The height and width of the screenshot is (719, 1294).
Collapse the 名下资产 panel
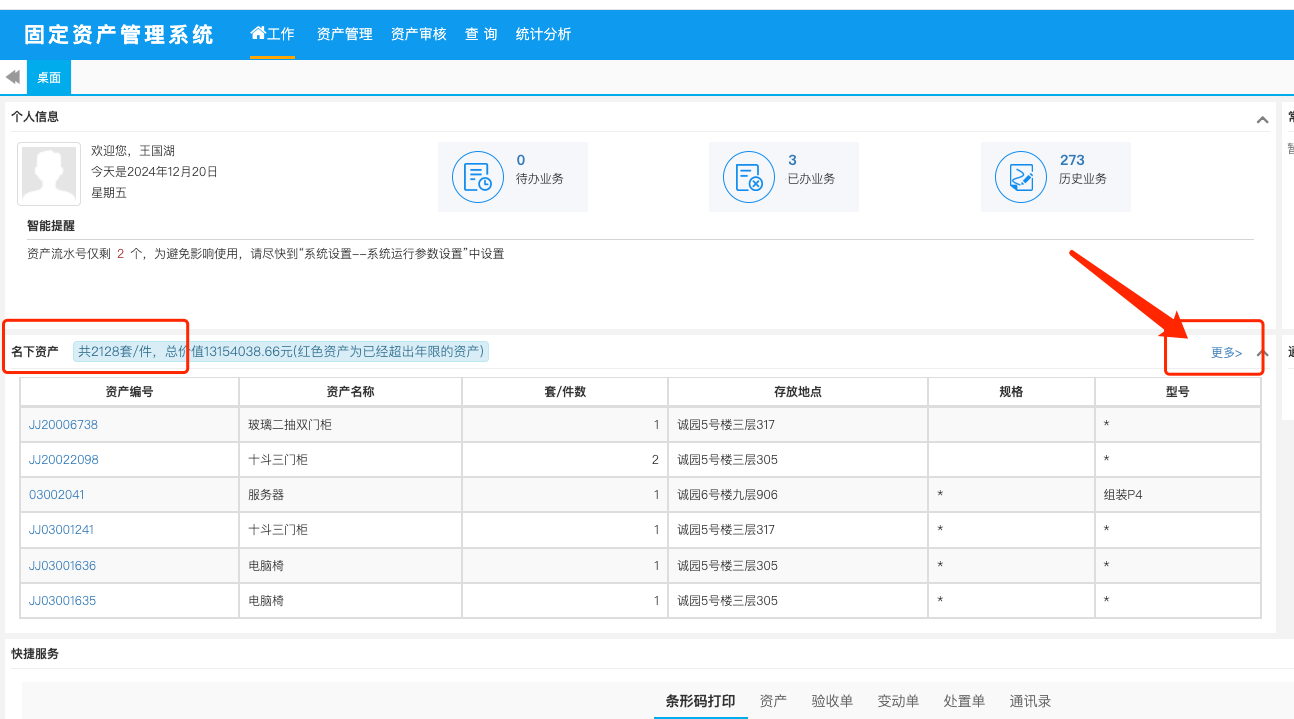(1262, 353)
